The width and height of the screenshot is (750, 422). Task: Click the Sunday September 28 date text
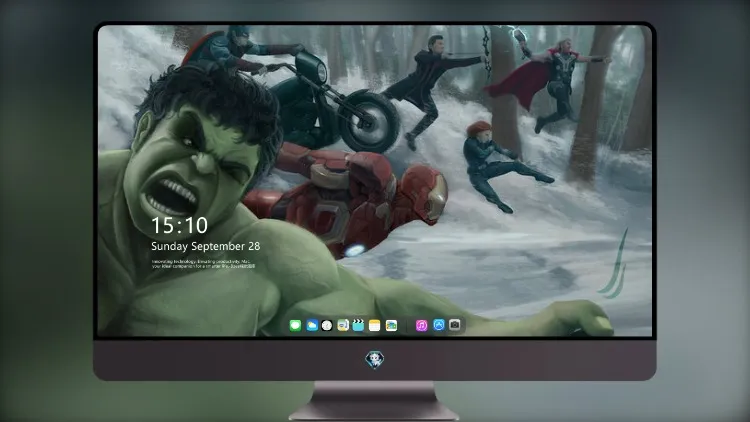pos(206,246)
